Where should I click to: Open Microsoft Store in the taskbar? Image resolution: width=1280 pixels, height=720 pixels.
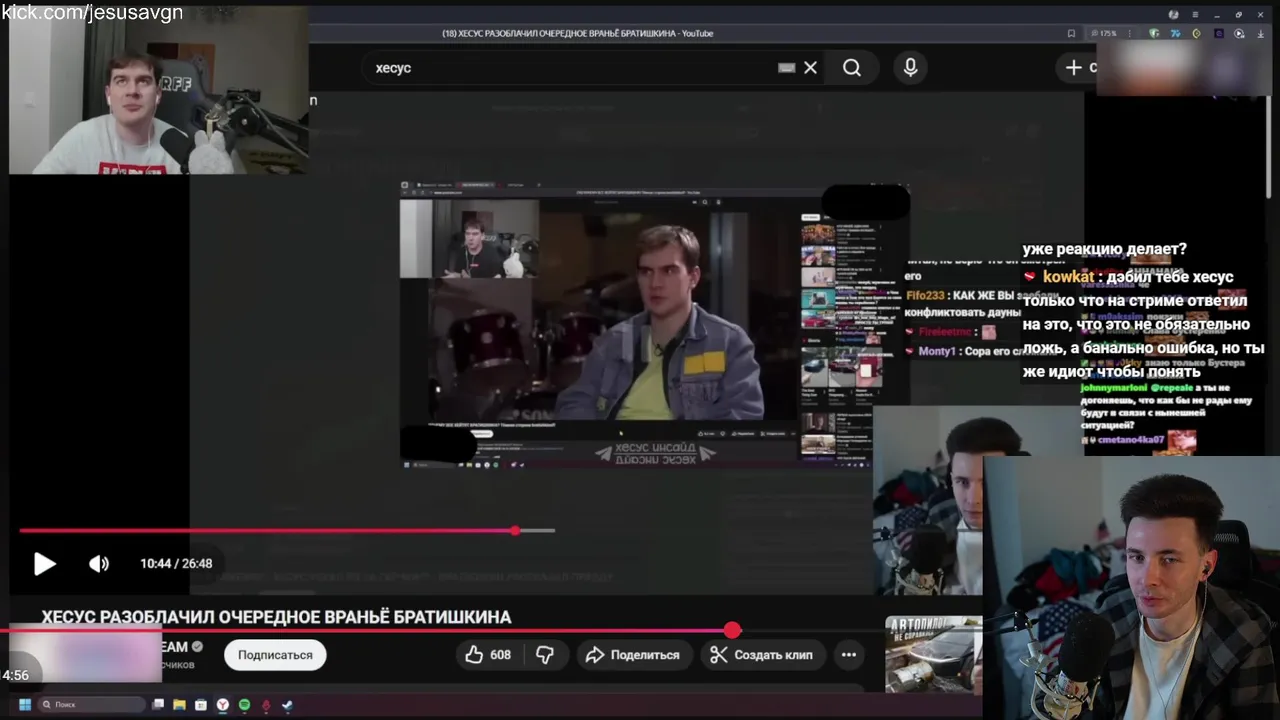(201, 704)
